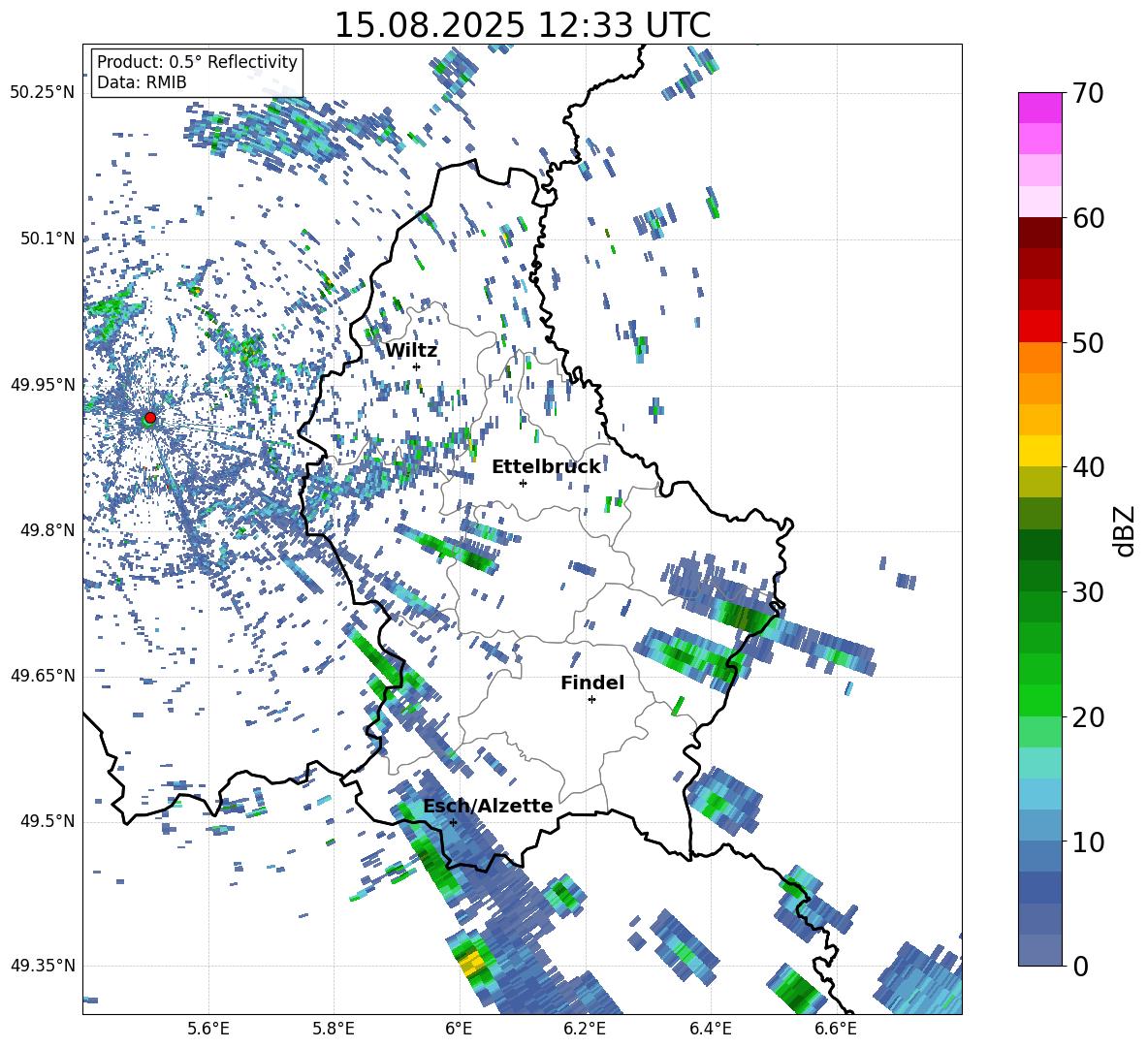1148x1048 pixels.
Task: Click the Data: RMIB text
Action: pyautogui.click(x=142, y=82)
